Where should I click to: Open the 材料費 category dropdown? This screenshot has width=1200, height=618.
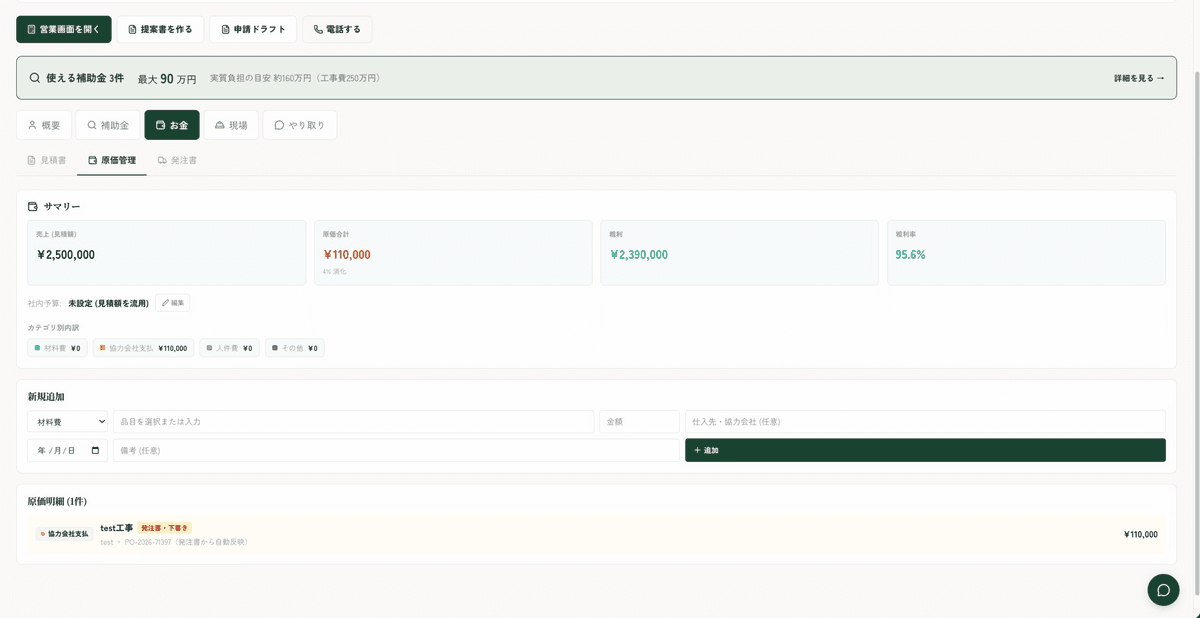tap(67, 422)
